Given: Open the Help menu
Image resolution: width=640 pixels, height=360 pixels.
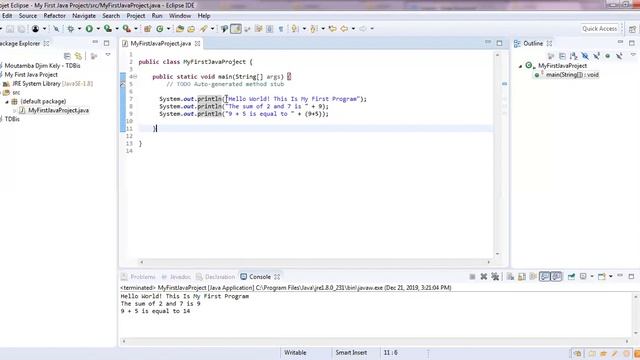Looking at the screenshot, I should [x=204, y=16].
